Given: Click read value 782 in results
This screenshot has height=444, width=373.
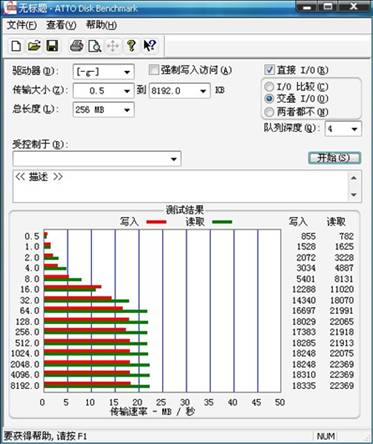Looking at the screenshot, I should pos(346,236).
